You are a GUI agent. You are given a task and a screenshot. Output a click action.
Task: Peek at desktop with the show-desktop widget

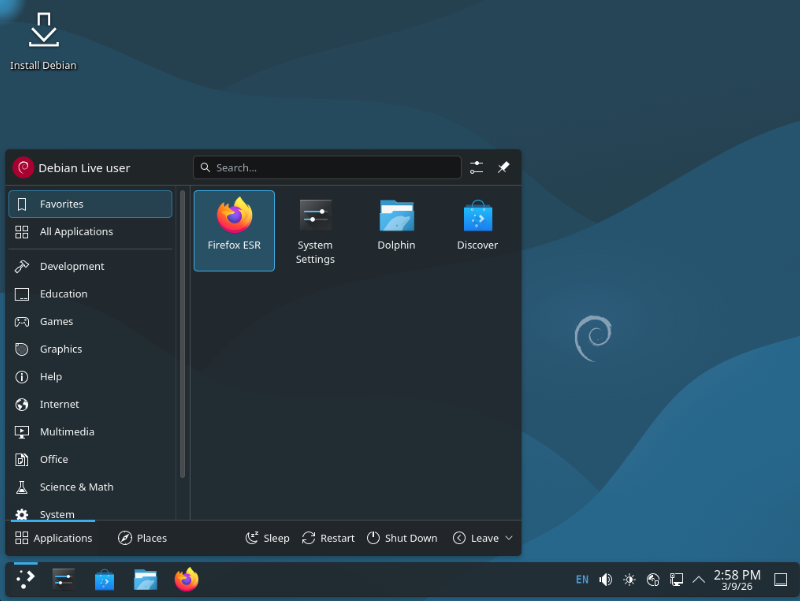point(780,579)
